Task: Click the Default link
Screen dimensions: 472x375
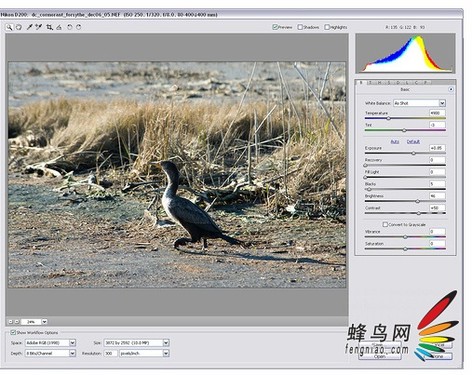Action: coord(413,142)
